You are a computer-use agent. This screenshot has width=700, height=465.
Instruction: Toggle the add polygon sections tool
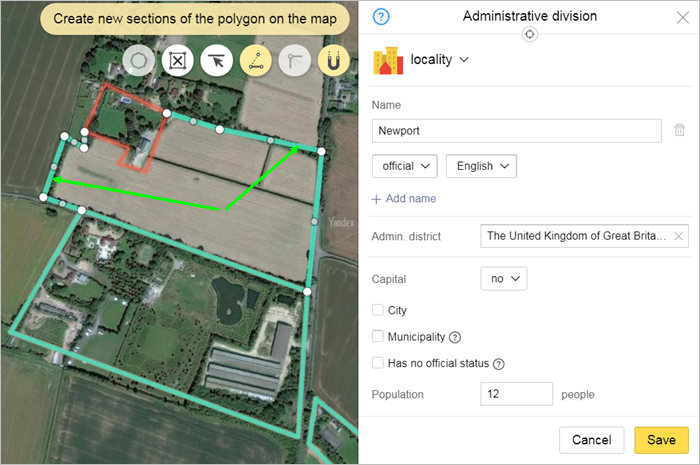coord(256,61)
